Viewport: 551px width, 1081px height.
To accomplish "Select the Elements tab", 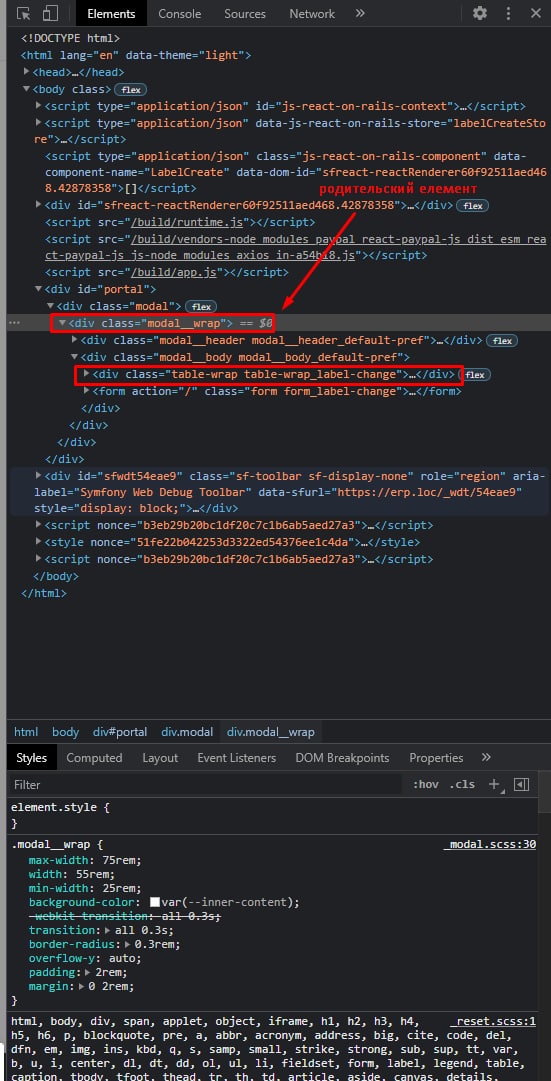I will pos(111,14).
